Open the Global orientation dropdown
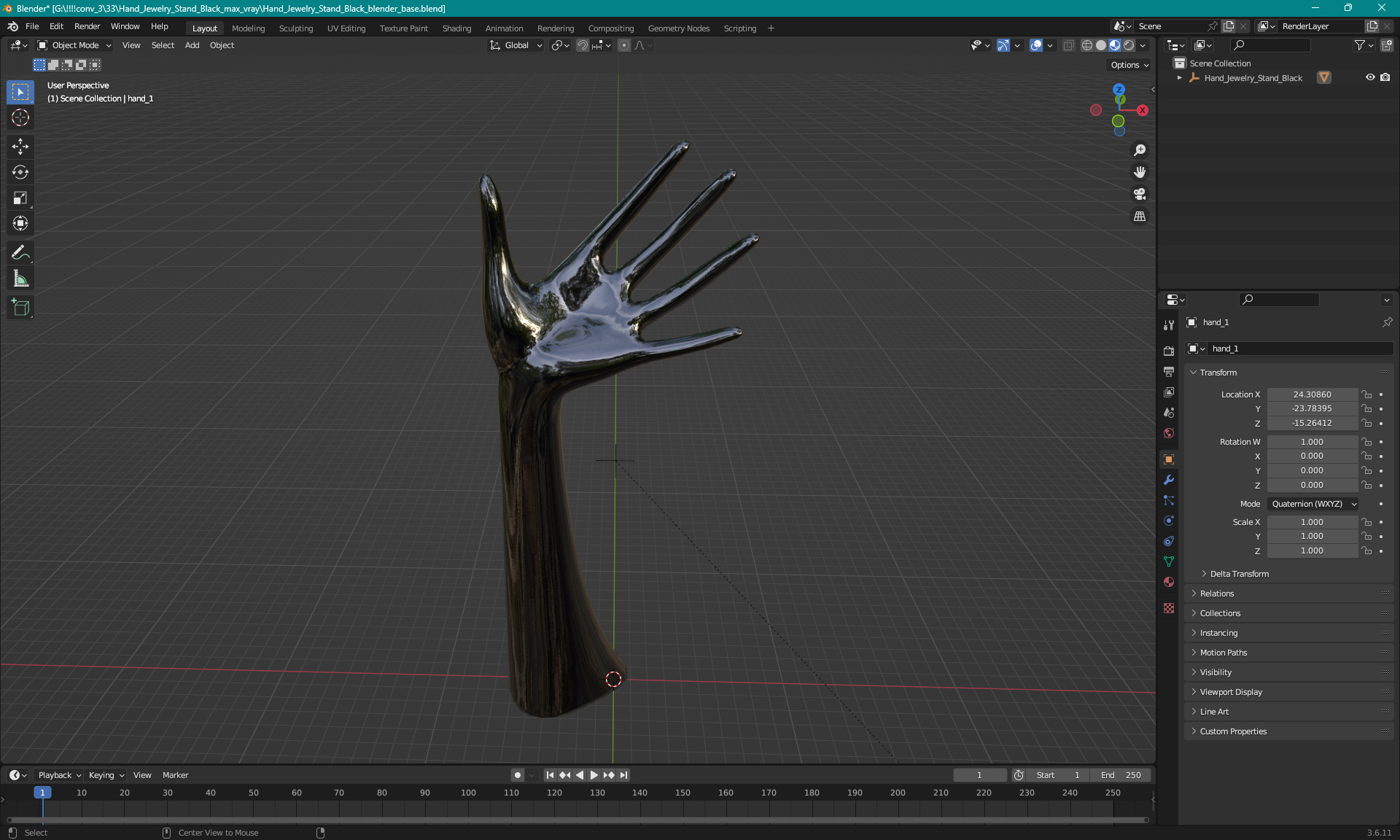 (516, 45)
